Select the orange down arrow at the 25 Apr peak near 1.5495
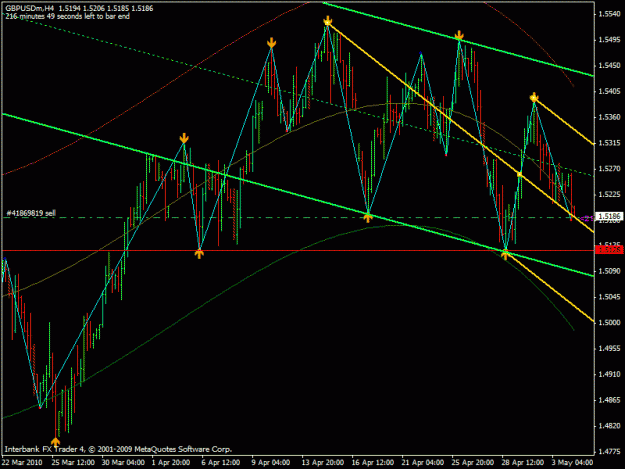Screen dimensions: 625x469 coord(459,35)
